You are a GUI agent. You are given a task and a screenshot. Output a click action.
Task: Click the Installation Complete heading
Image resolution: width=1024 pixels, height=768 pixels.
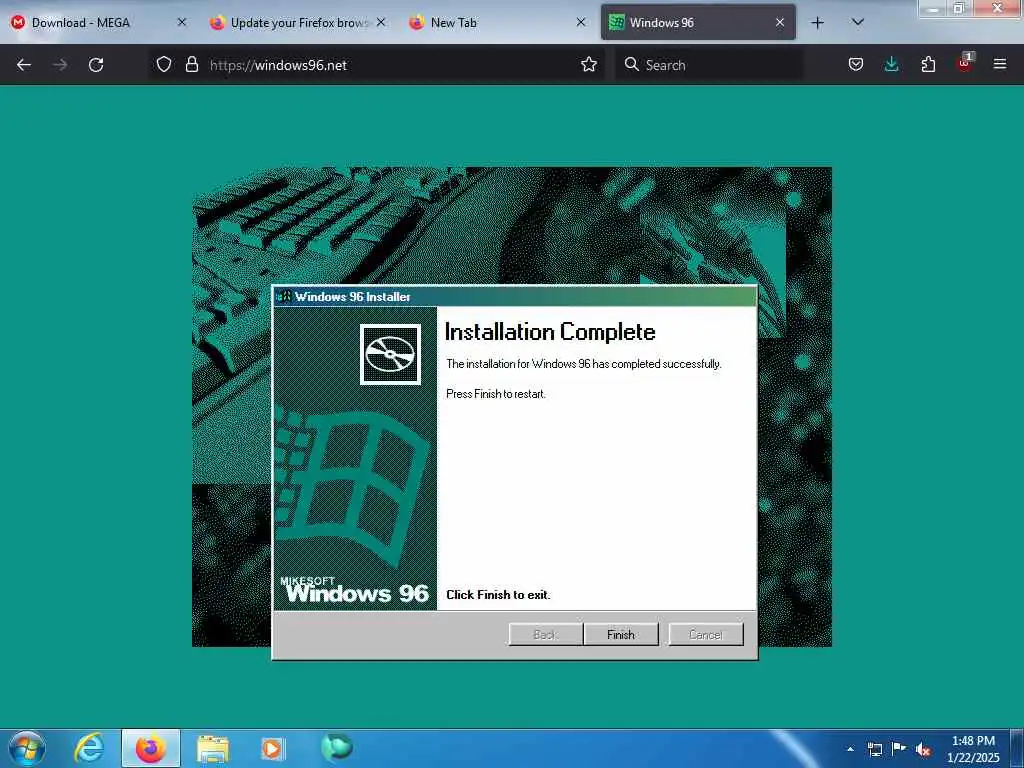550,332
